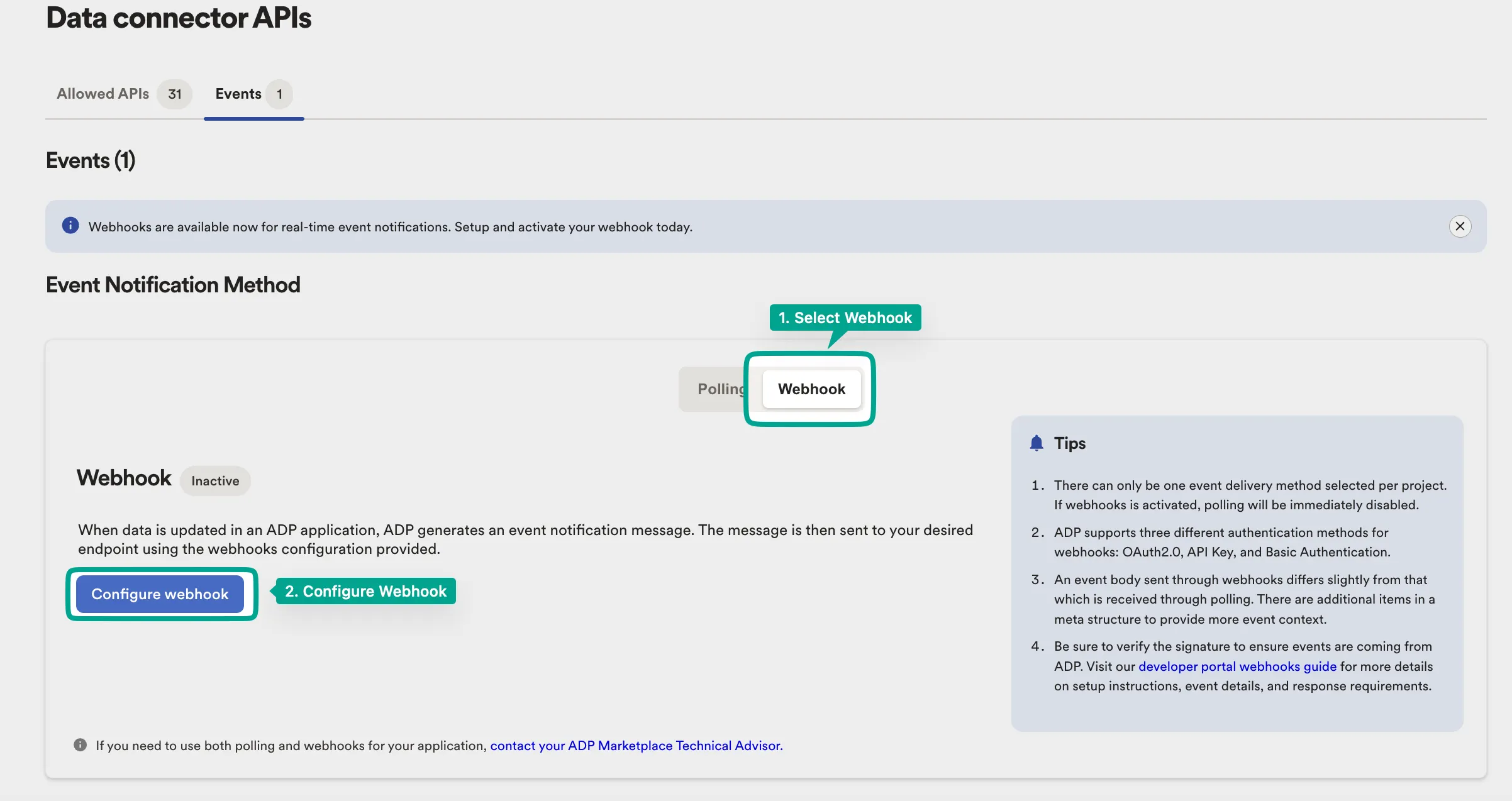Screen dimensions: 1512x801
Task: Click the Event Notification Method heading
Action: click(x=173, y=285)
